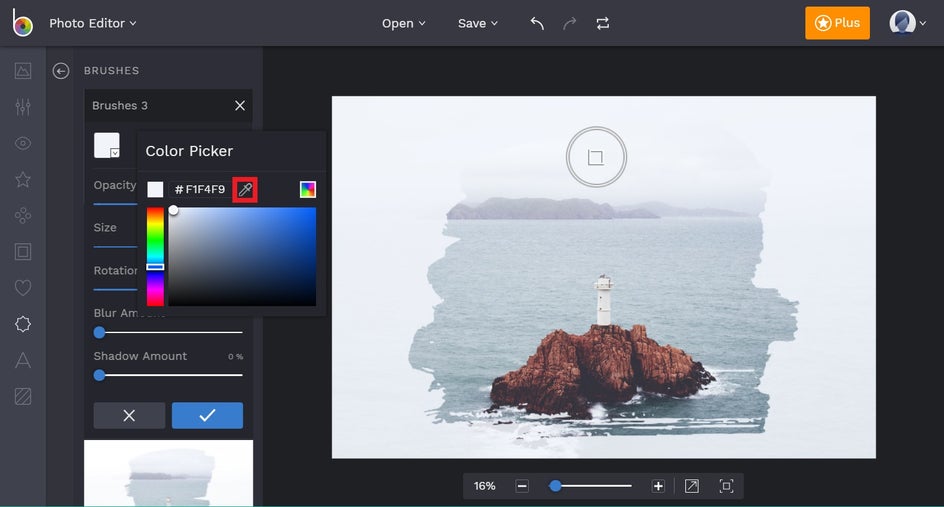Open the Open menu
Viewport: 944px width, 507px height.
click(x=403, y=23)
